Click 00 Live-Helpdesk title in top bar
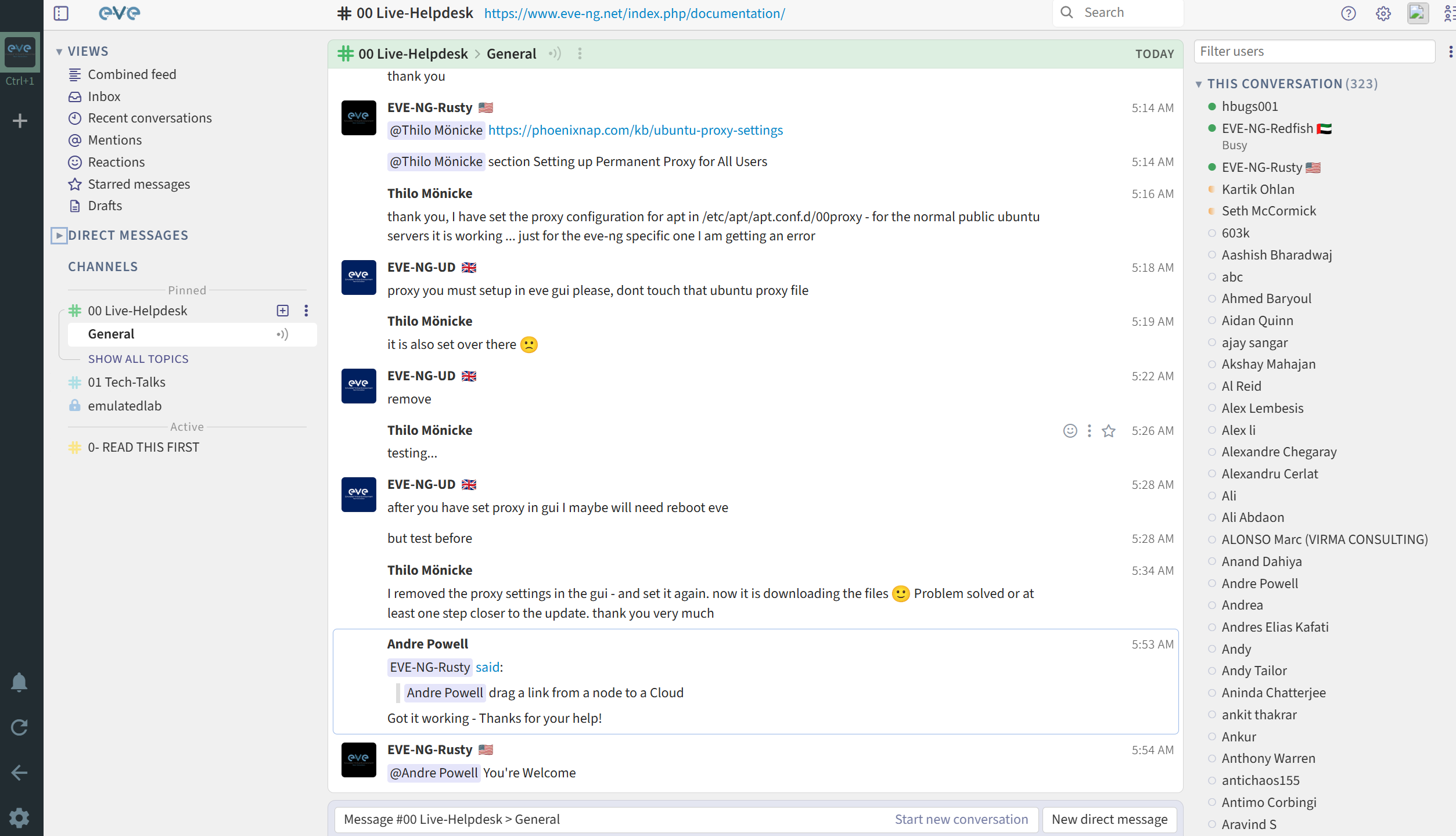This screenshot has width=1456, height=836. tap(415, 13)
